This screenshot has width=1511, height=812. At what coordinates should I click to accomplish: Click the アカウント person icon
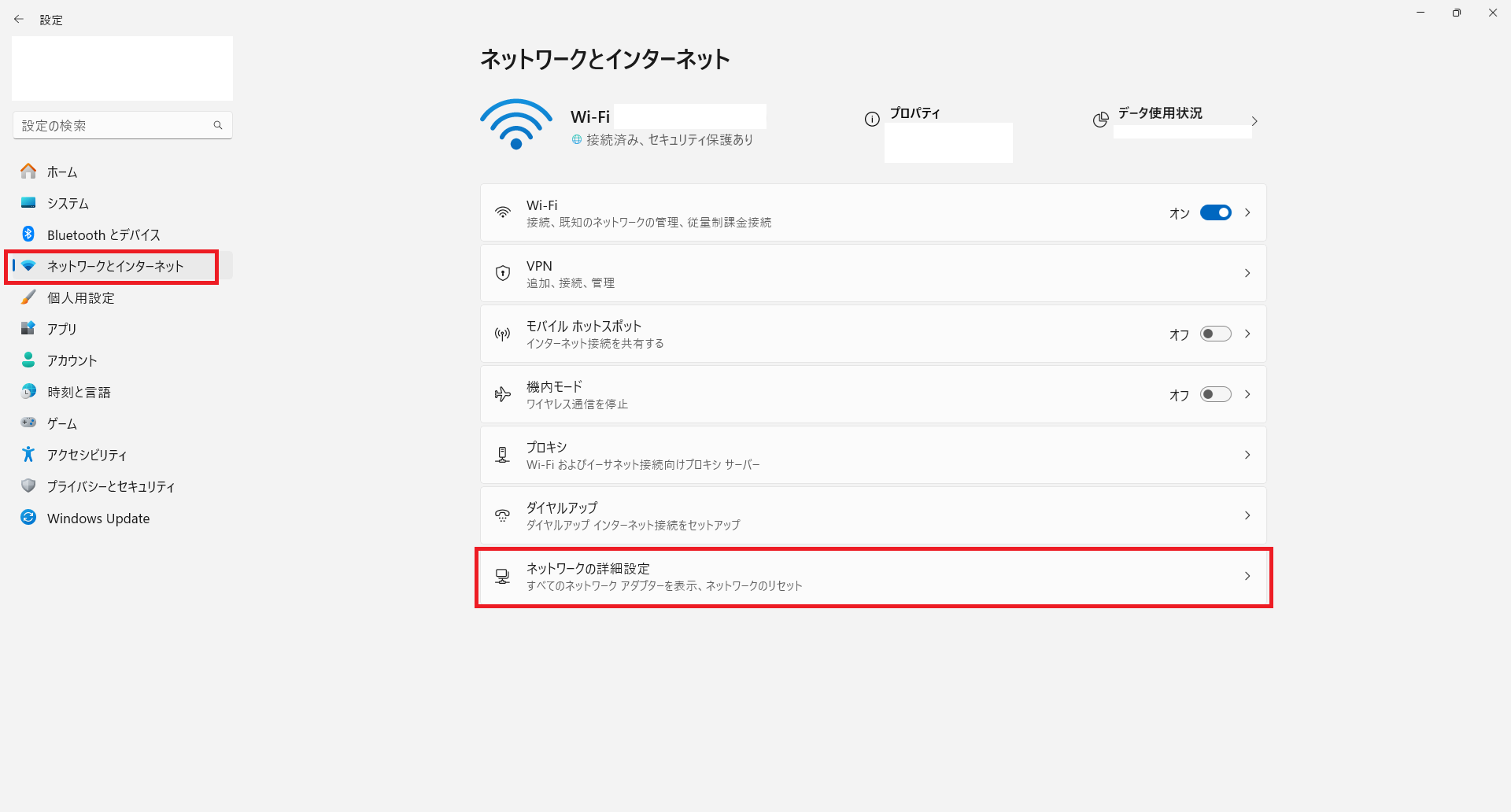[28, 360]
